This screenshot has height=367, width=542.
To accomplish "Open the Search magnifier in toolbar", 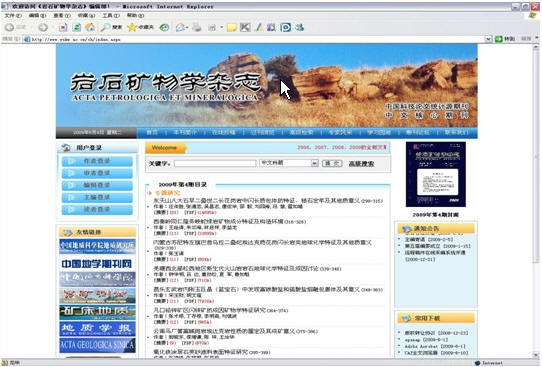I will [x=105, y=27].
